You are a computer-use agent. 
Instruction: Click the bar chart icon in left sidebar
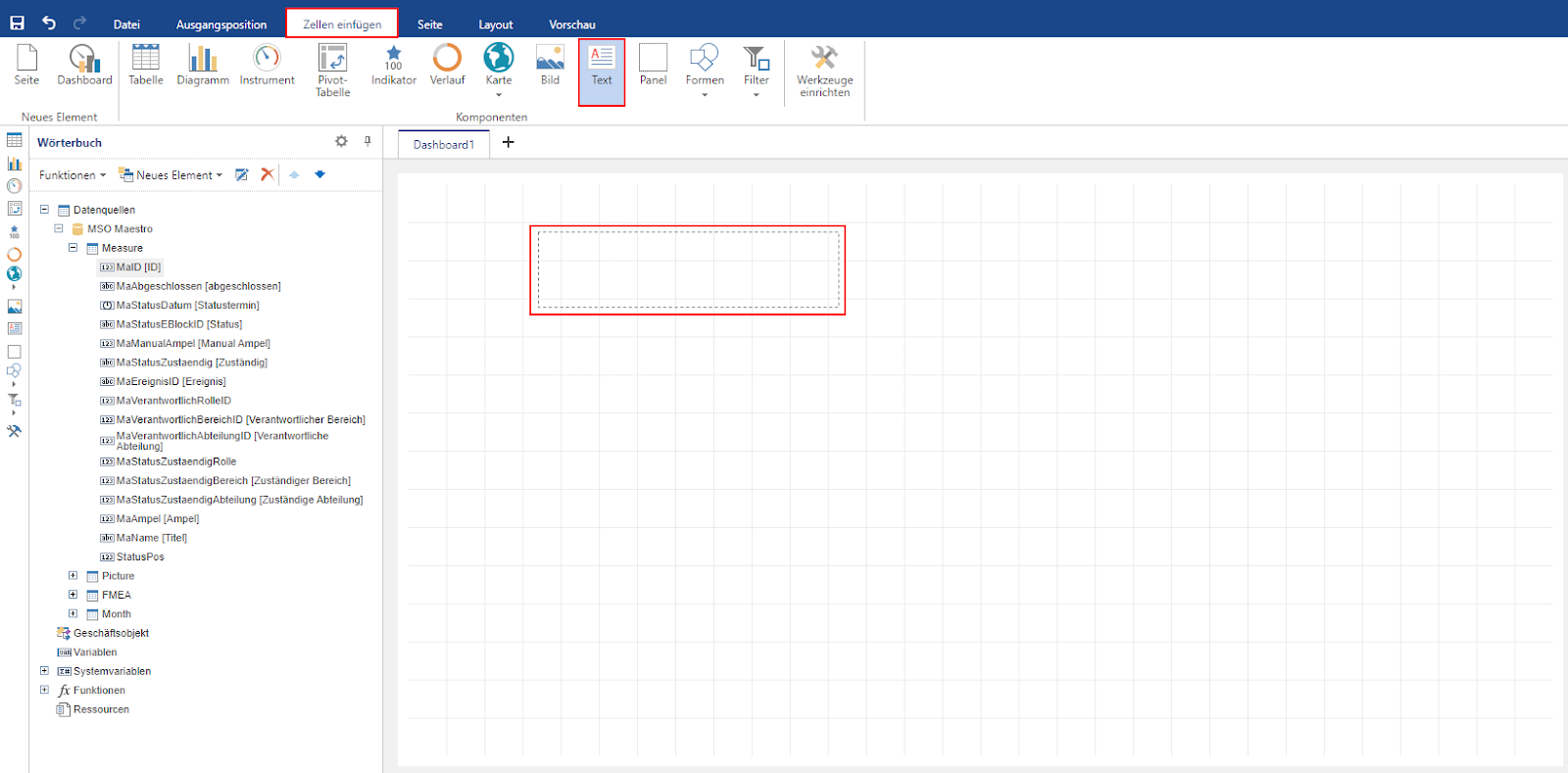click(14, 164)
